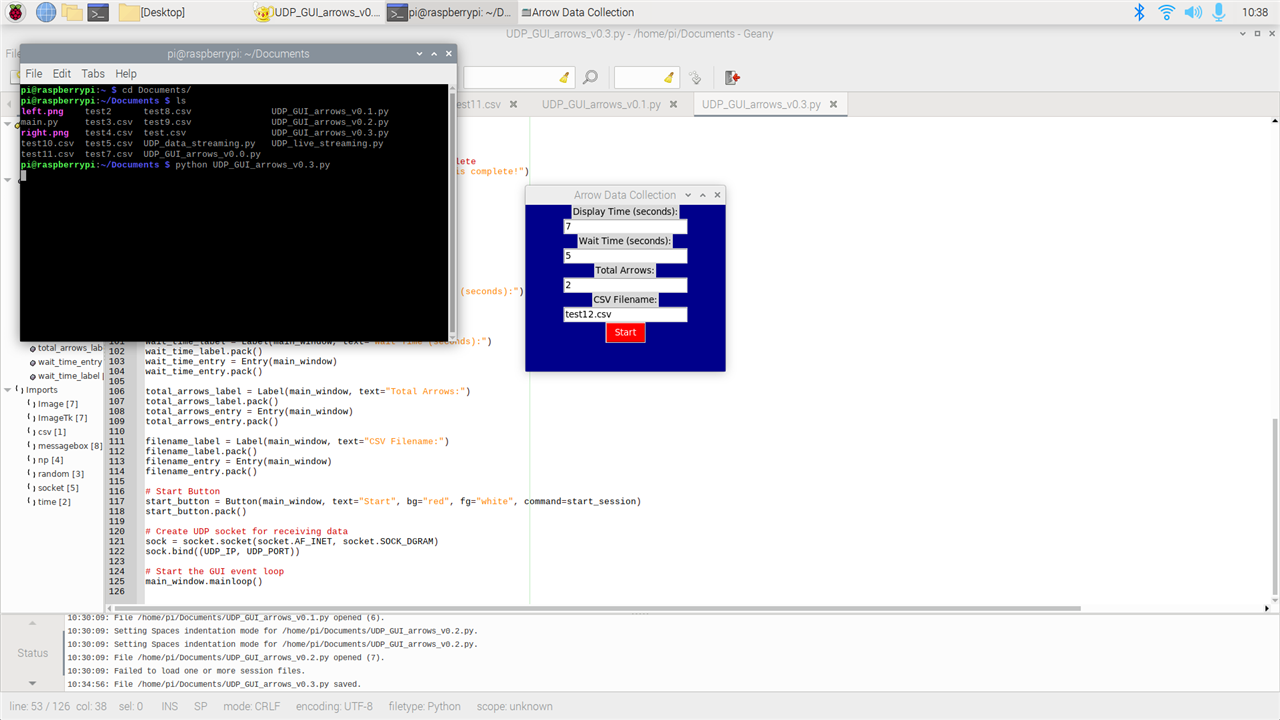Click the CSV Filename entry field

coord(625,314)
